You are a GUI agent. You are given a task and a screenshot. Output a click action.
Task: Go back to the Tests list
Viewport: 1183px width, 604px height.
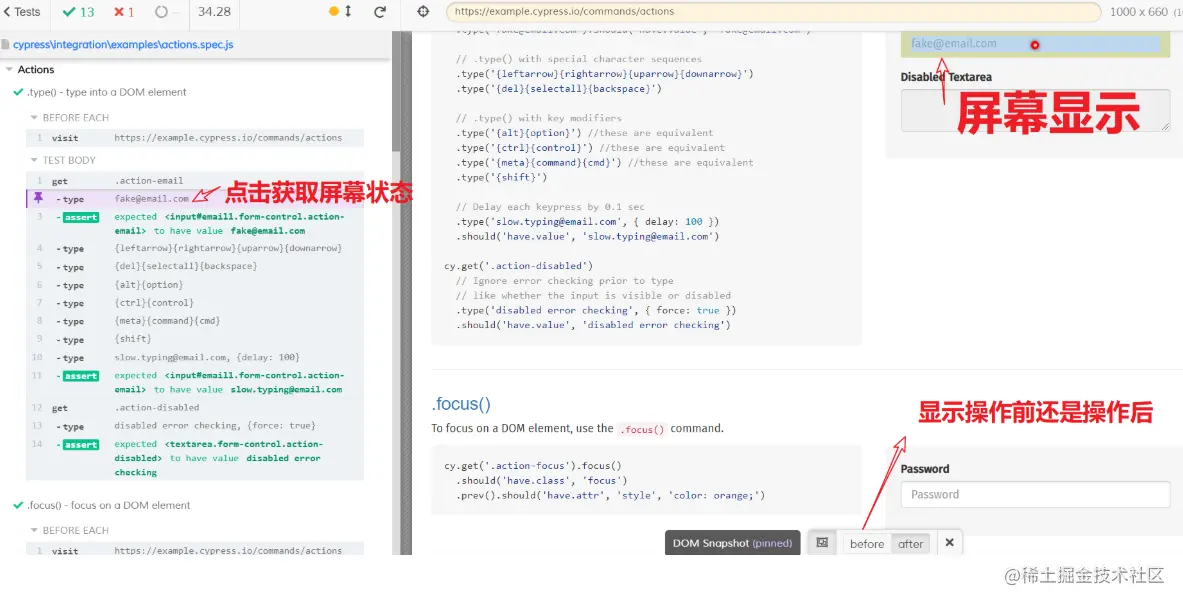tap(23, 12)
